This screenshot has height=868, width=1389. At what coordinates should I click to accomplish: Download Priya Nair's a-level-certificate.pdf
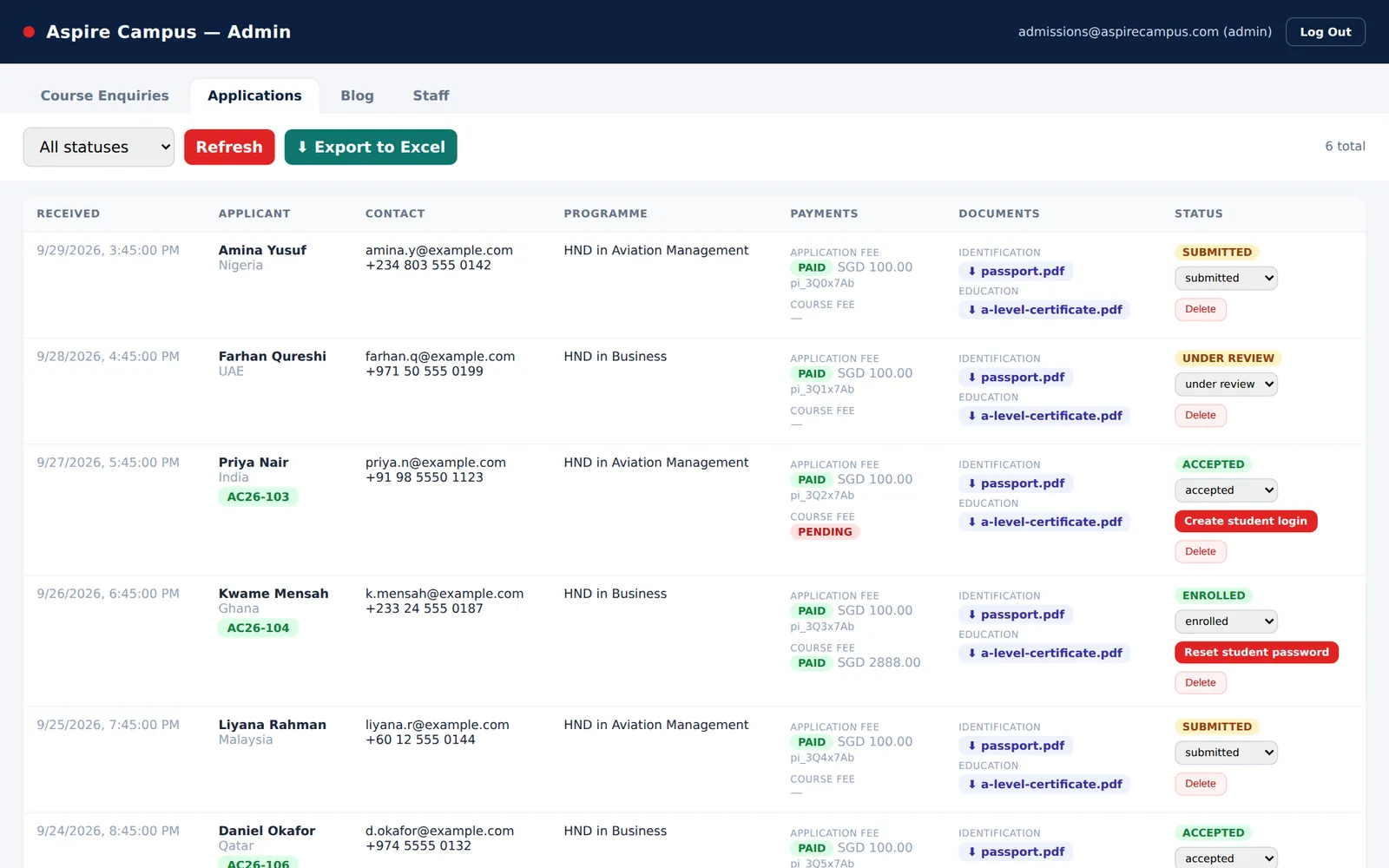(x=1044, y=521)
